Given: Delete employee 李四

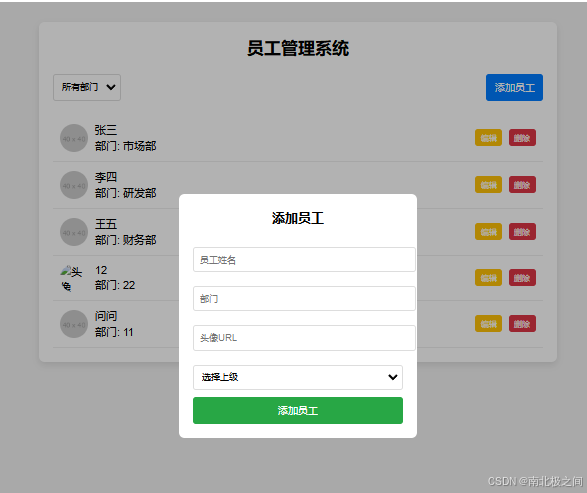Looking at the screenshot, I should coord(522,185).
